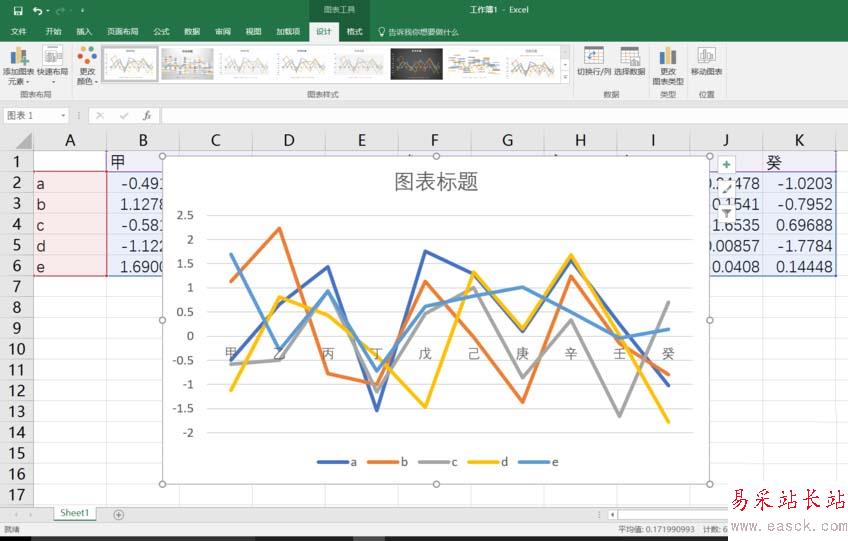Click the formula bar Cancel X icon

point(100,115)
